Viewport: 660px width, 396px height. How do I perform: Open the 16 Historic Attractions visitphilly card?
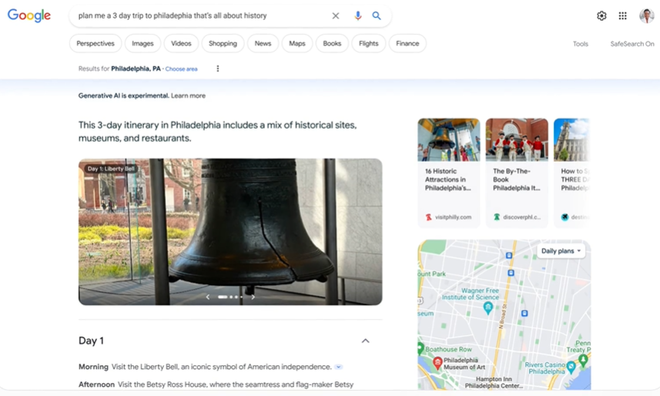(x=449, y=173)
